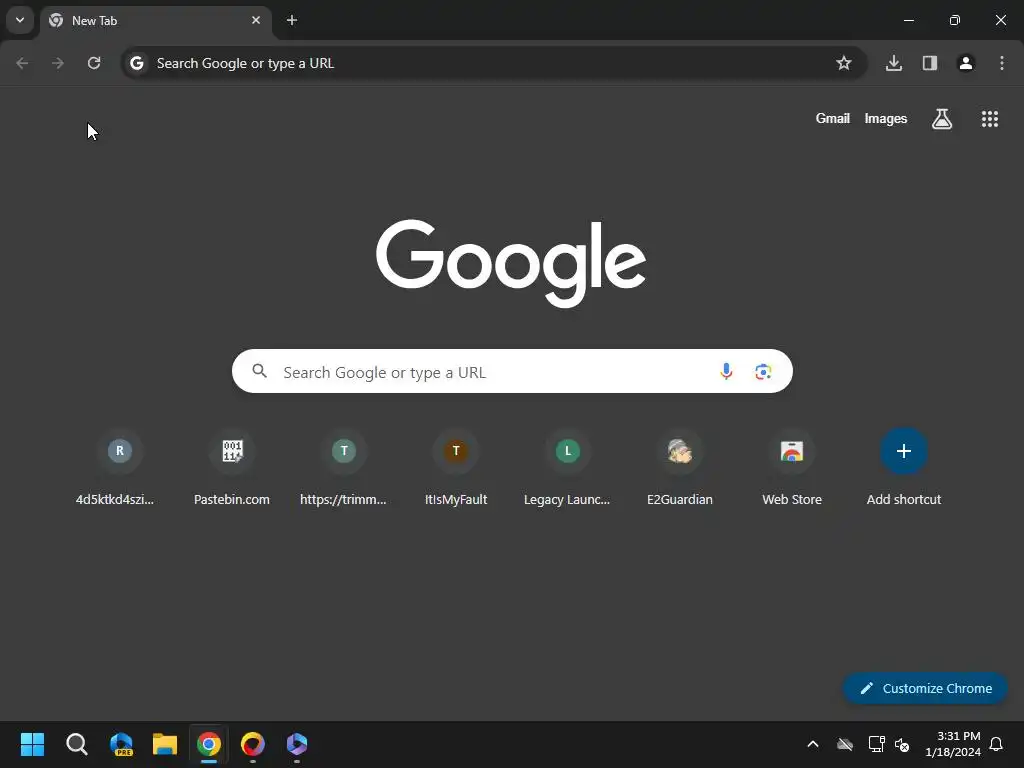Click the magnifier in the search box
1024x768 pixels.
coord(260,372)
